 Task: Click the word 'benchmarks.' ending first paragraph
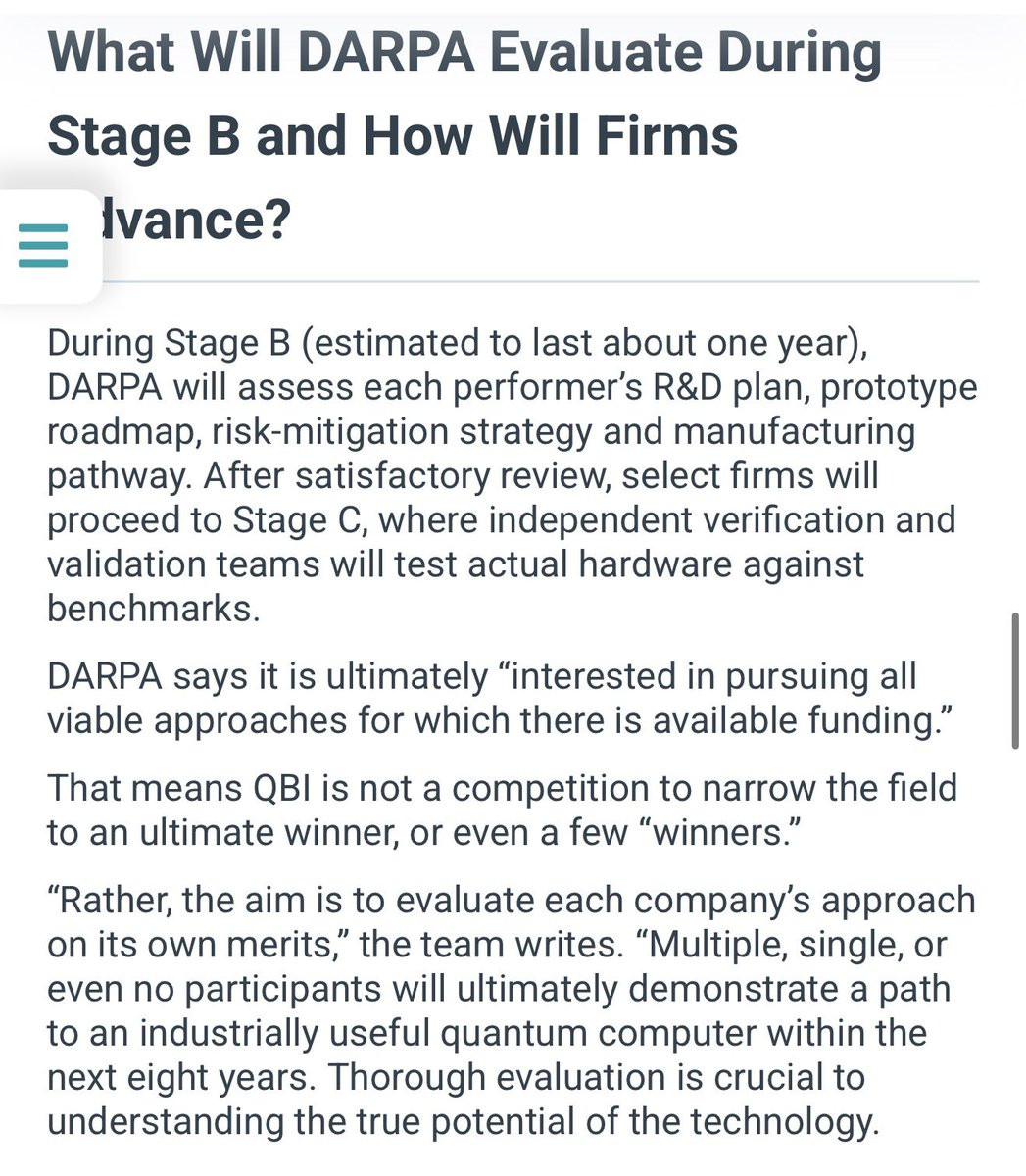tap(154, 609)
